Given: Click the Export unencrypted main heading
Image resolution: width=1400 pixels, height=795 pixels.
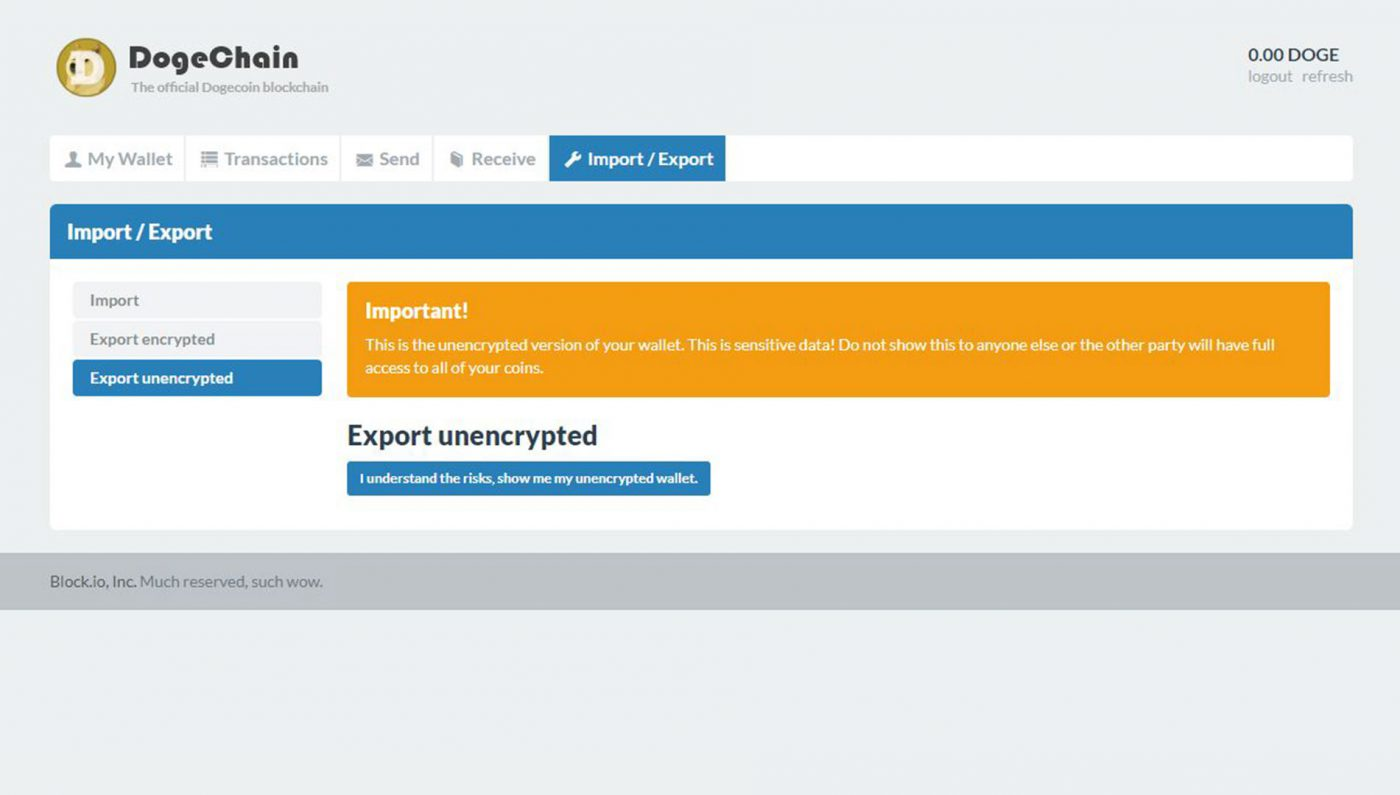Looking at the screenshot, I should tap(472, 435).
